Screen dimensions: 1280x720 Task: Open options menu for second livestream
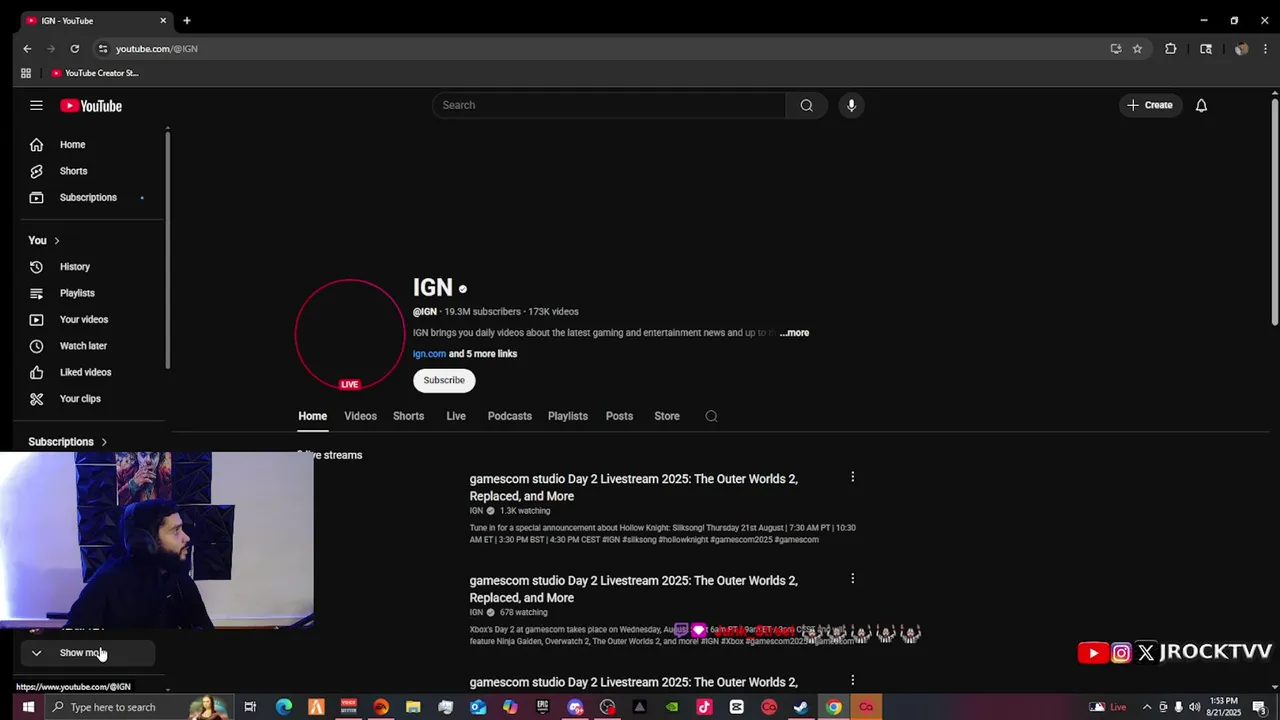coord(852,579)
